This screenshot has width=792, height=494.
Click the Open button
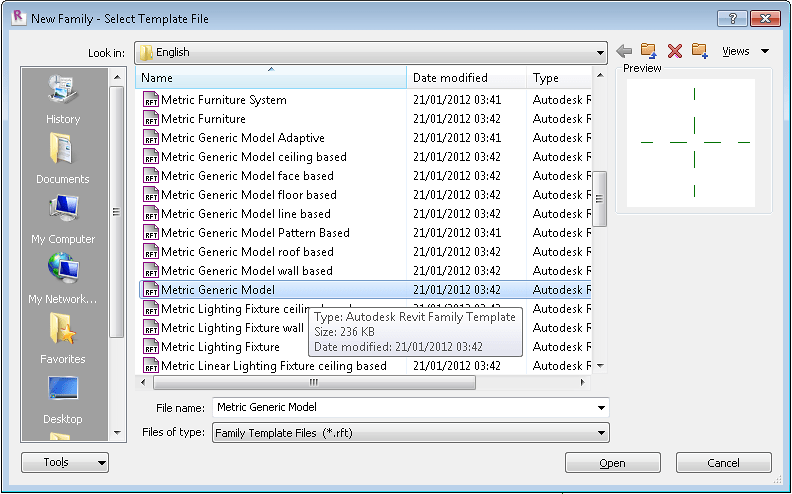613,463
